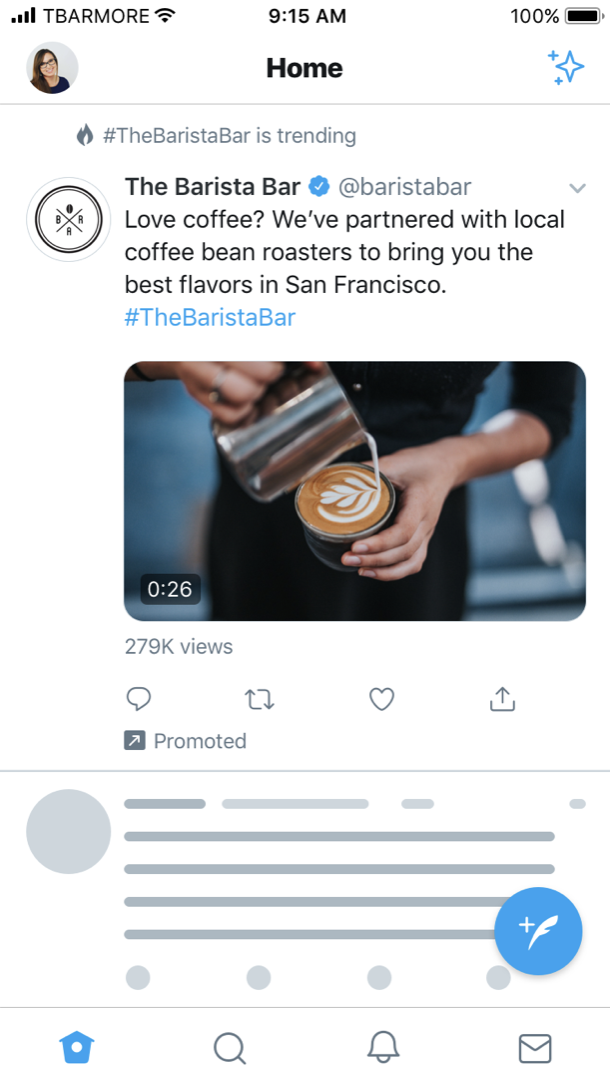Share the tweet via share icon
610x1092 pixels.
(502, 699)
